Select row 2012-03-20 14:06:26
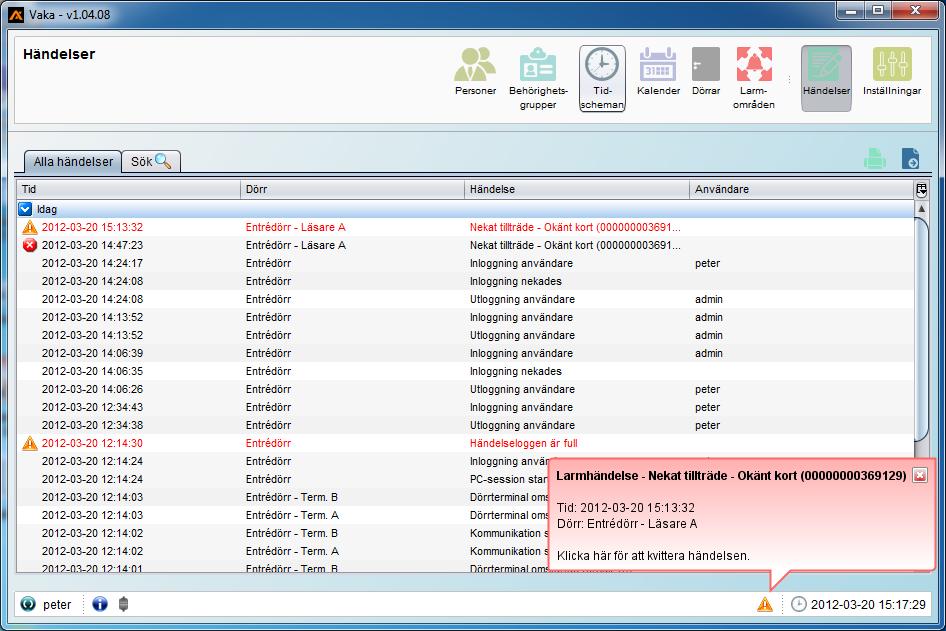This screenshot has width=946, height=631. [x=465, y=389]
